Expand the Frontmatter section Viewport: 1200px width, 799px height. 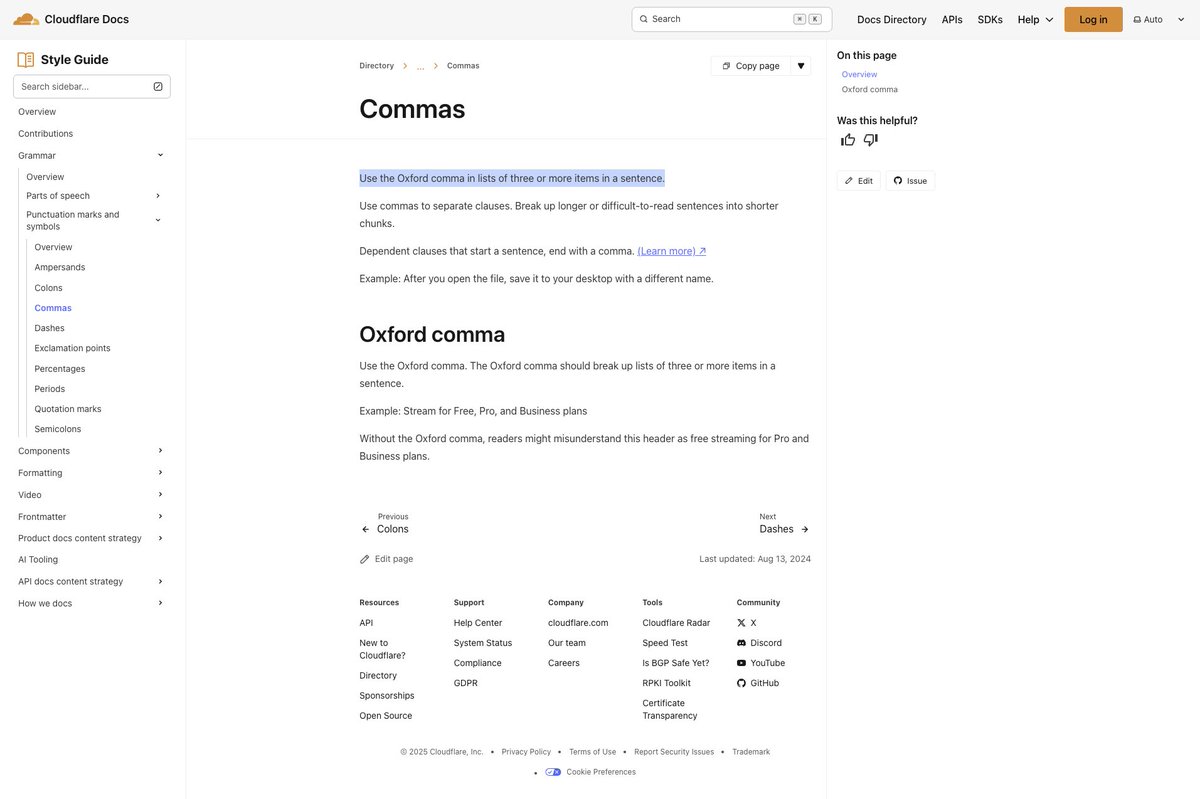coord(160,517)
